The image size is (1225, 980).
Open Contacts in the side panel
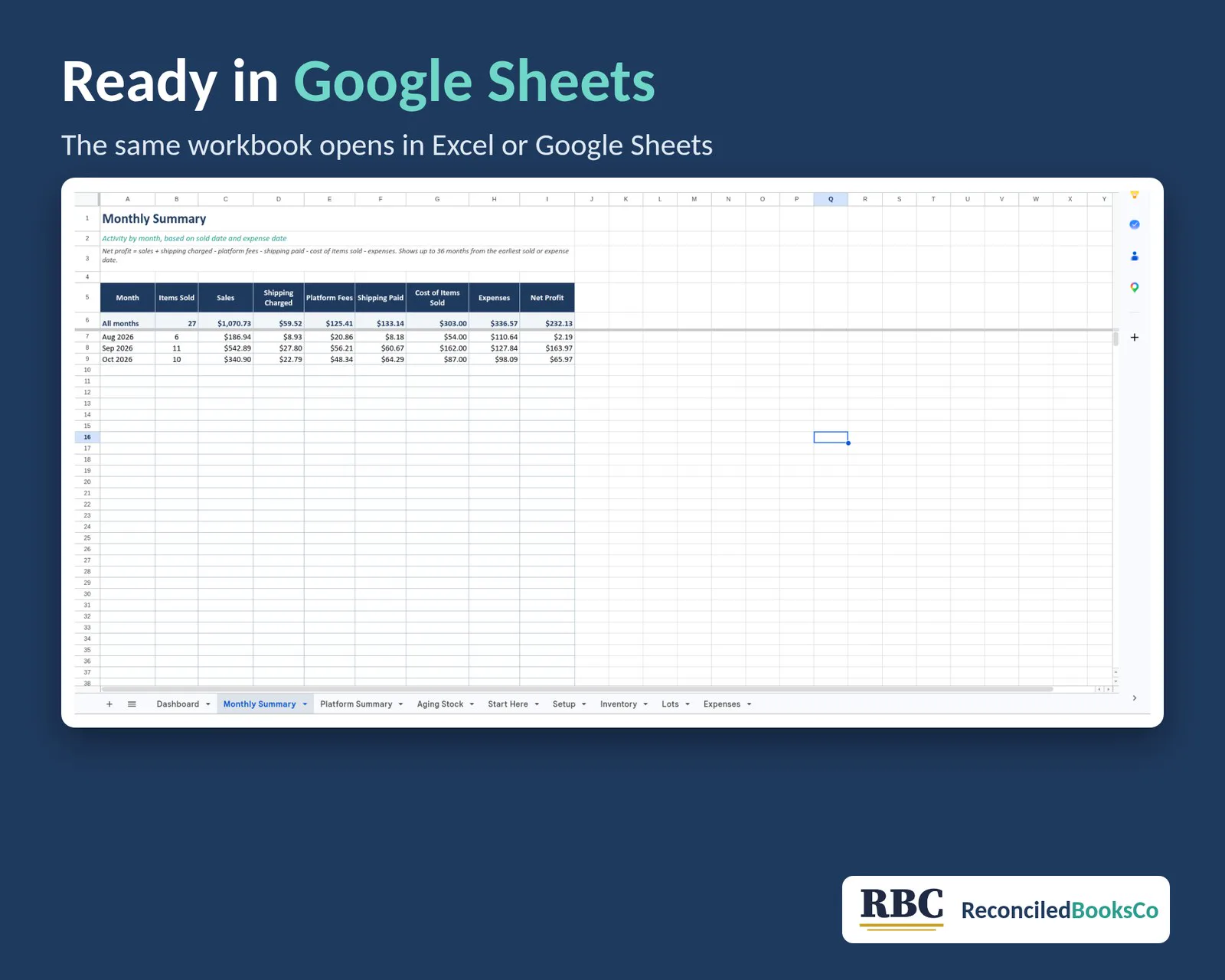pos(1135,256)
